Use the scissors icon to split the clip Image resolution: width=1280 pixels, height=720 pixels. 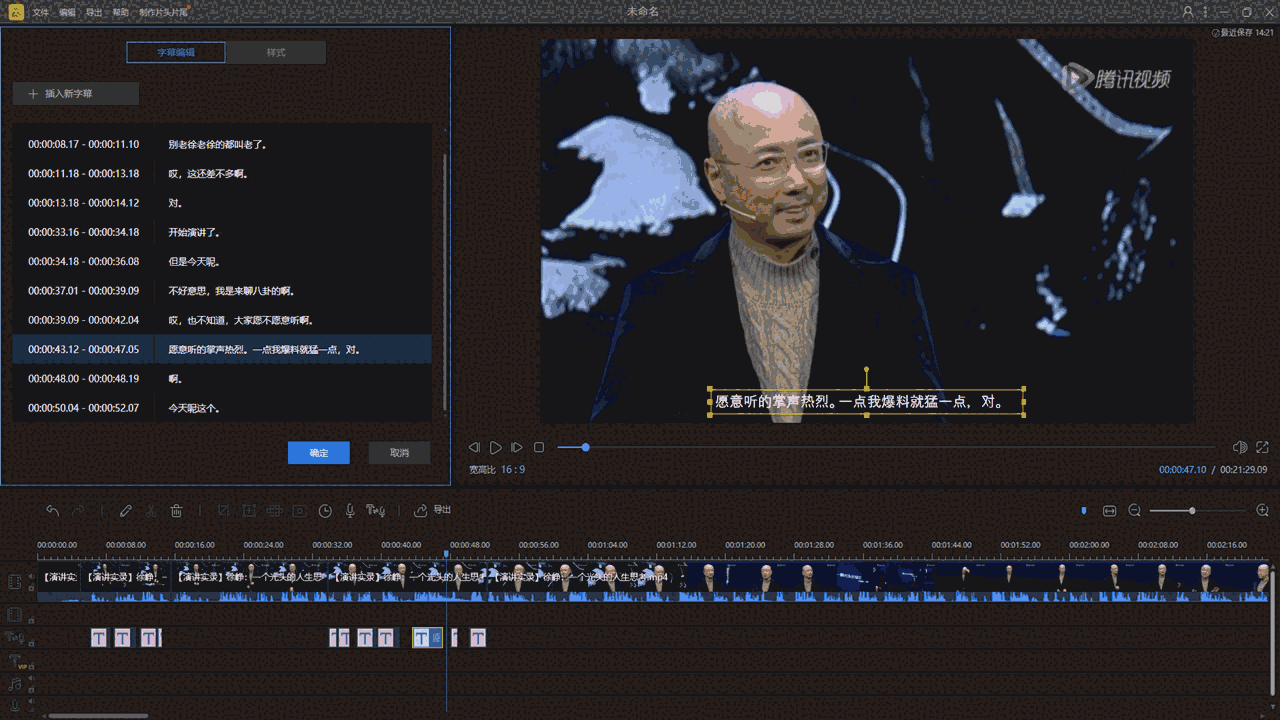(x=151, y=511)
